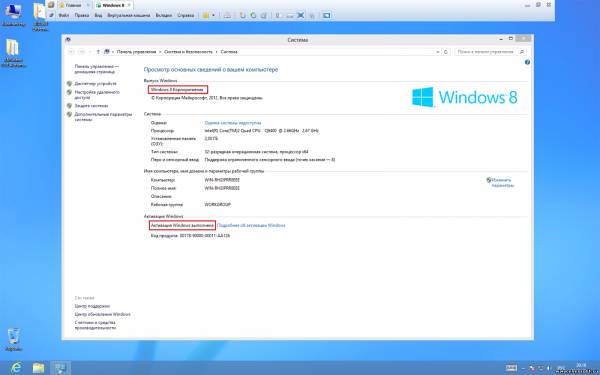Open File Explorer from the taskbar
Screen dimensions: 600x375
pyautogui.click(x=38, y=368)
